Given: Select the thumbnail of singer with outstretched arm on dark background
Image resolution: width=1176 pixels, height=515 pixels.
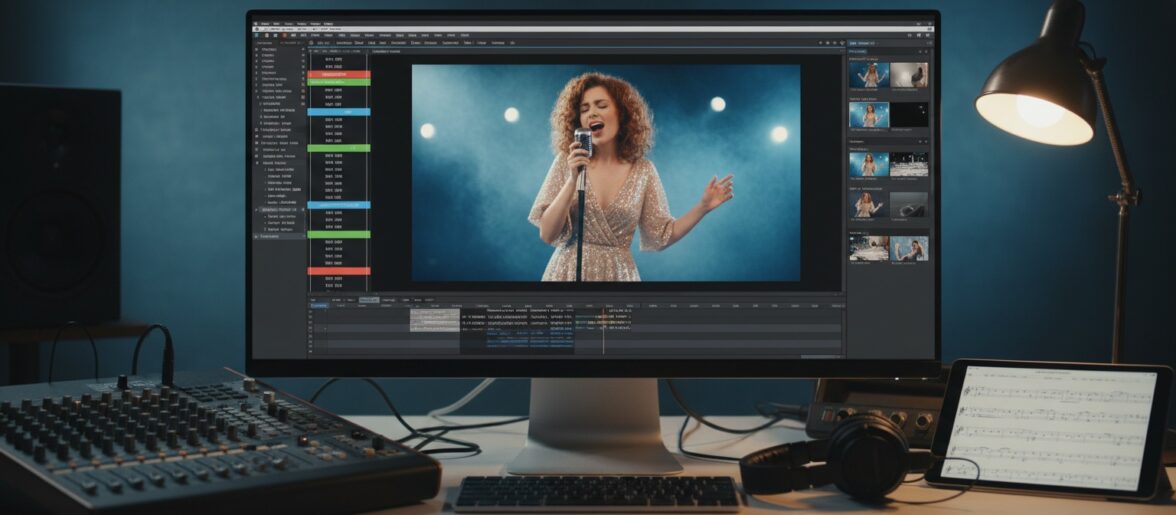Looking at the screenshot, I should click(x=869, y=205).
